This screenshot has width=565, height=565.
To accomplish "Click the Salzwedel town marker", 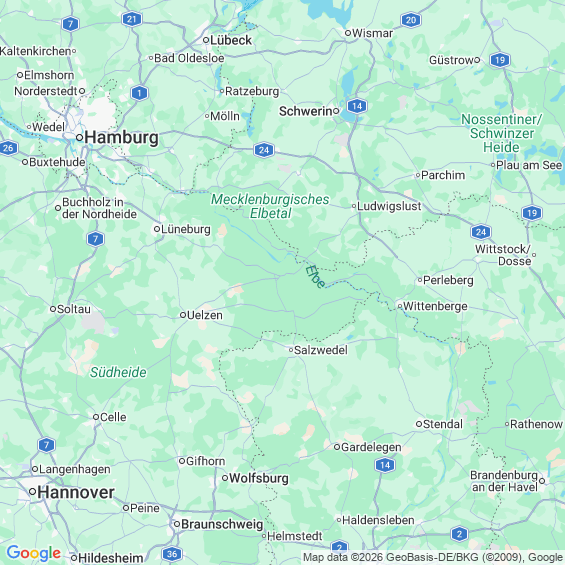I will [x=291, y=350].
